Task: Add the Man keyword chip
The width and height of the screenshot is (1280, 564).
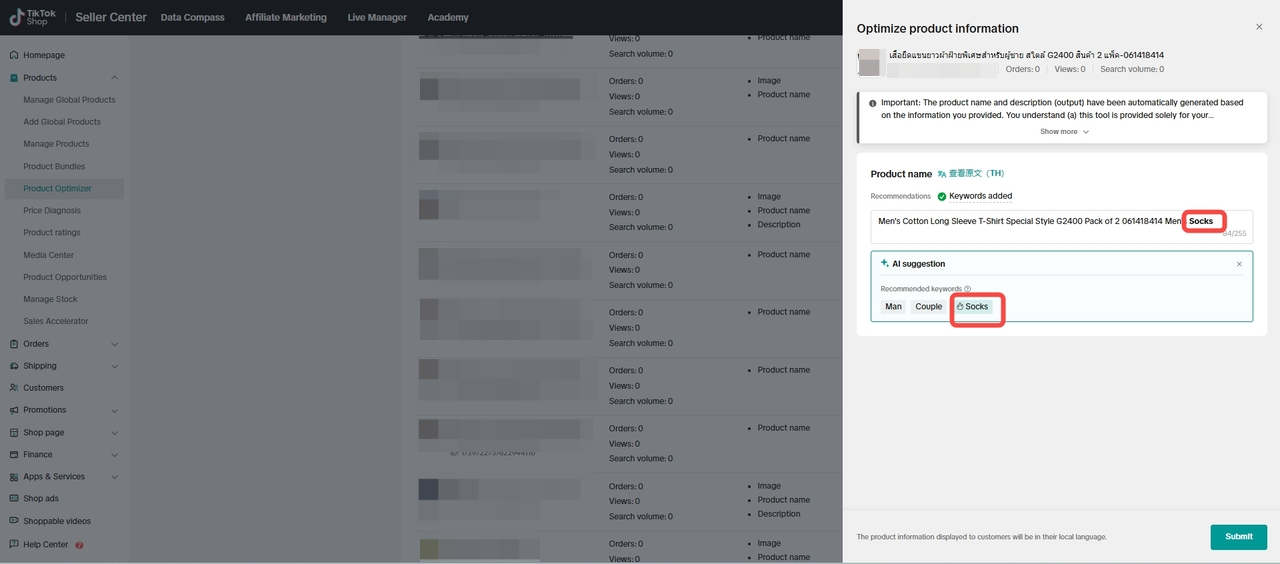Action: (x=893, y=307)
